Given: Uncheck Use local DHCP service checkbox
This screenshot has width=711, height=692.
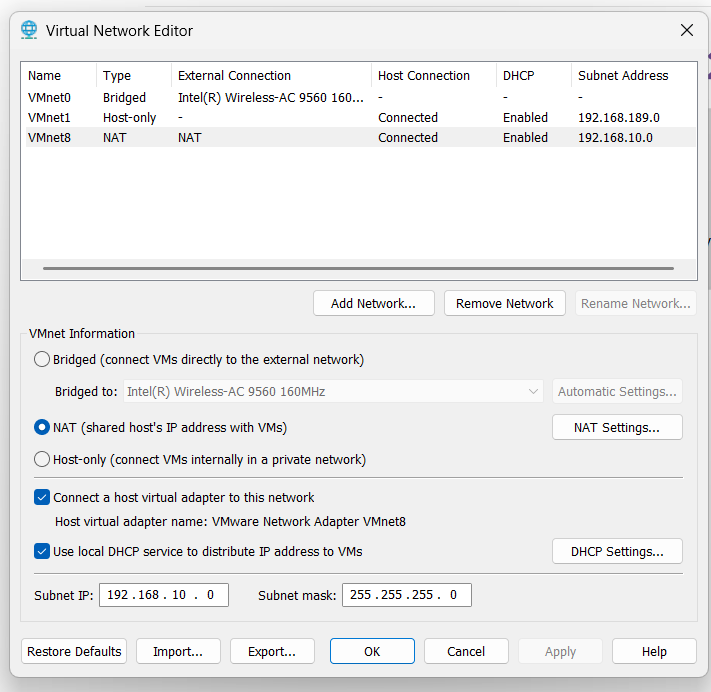Looking at the screenshot, I should (42, 551).
